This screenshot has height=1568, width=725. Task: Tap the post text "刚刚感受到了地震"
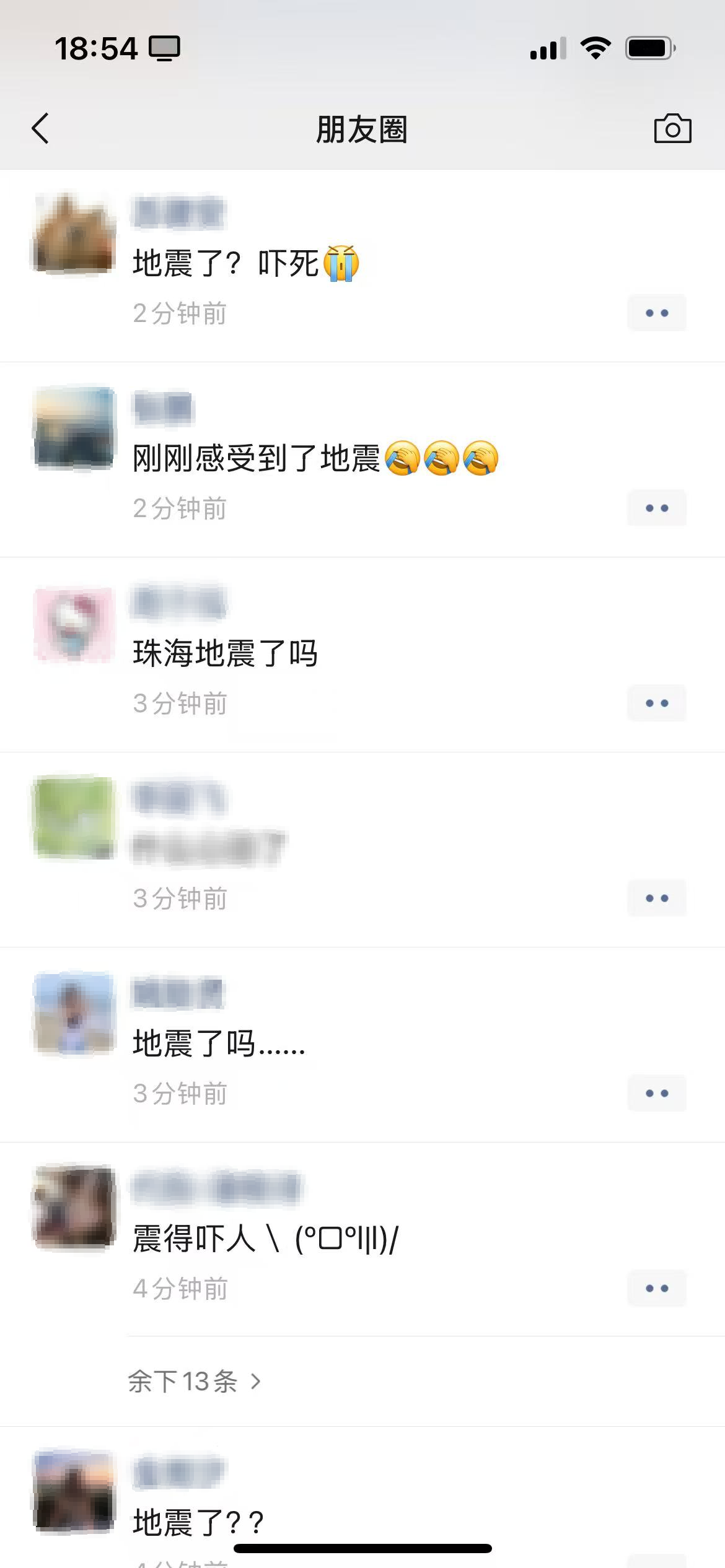click(x=256, y=459)
